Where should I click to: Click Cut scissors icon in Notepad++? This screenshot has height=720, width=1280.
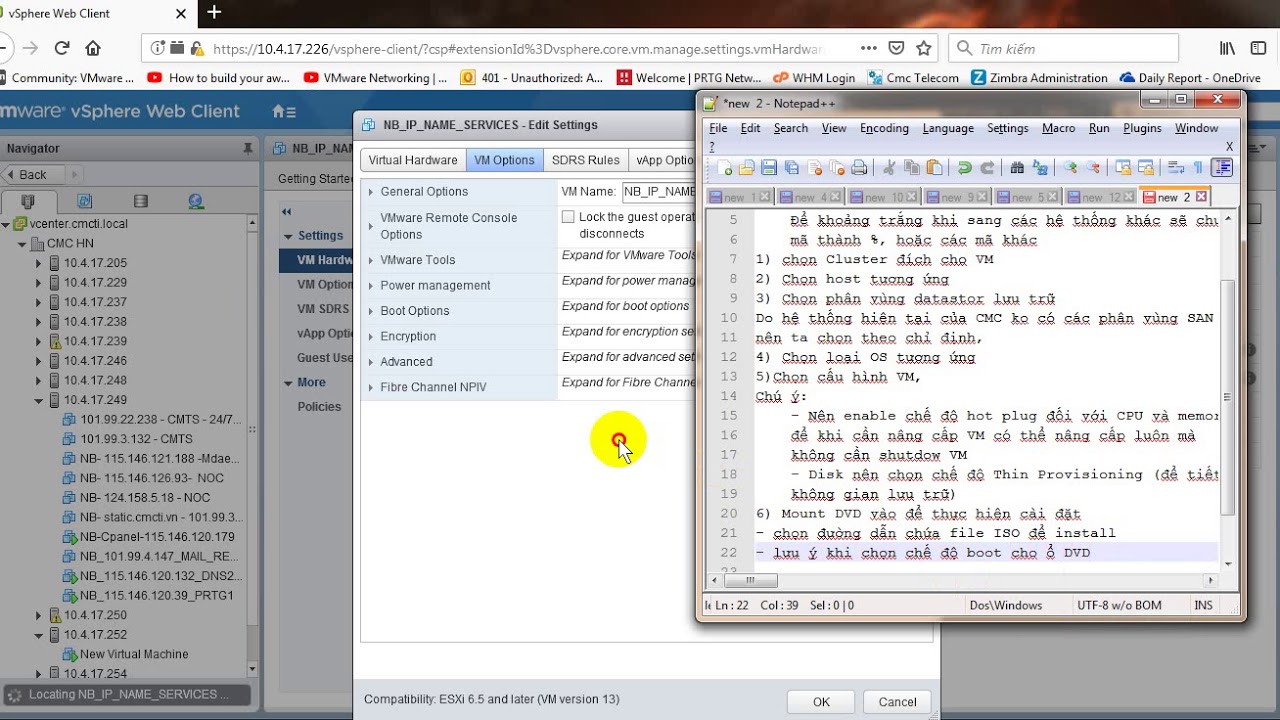click(x=889, y=168)
